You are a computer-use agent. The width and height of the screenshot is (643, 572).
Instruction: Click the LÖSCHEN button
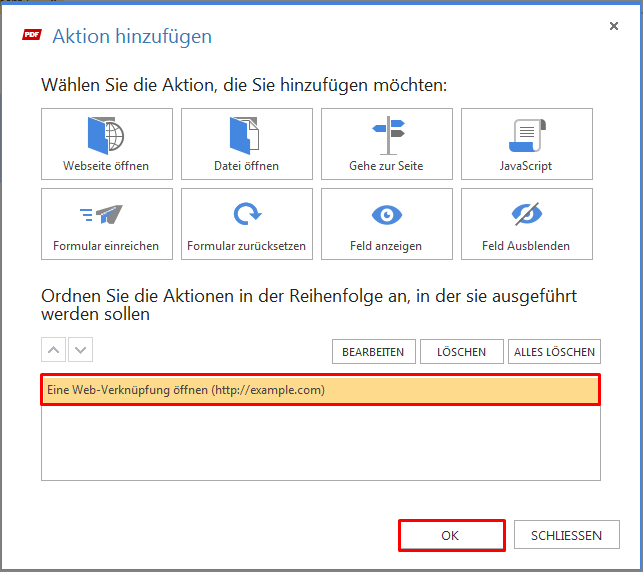click(x=462, y=351)
